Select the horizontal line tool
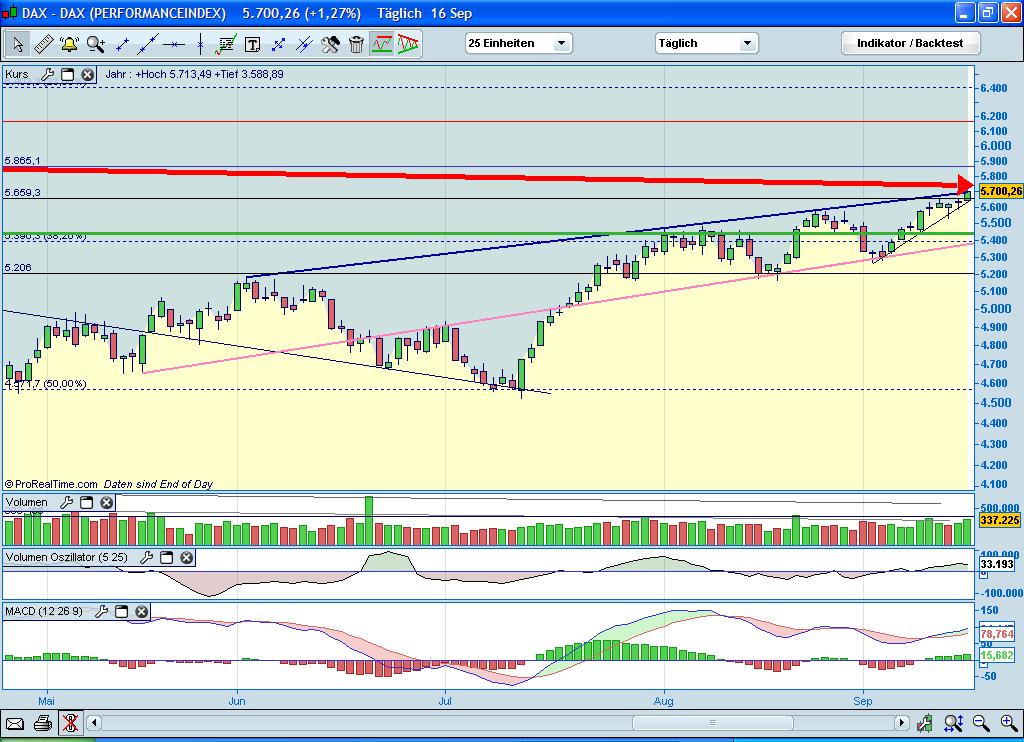Viewport: 1024px width, 742px height. point(174,44)
